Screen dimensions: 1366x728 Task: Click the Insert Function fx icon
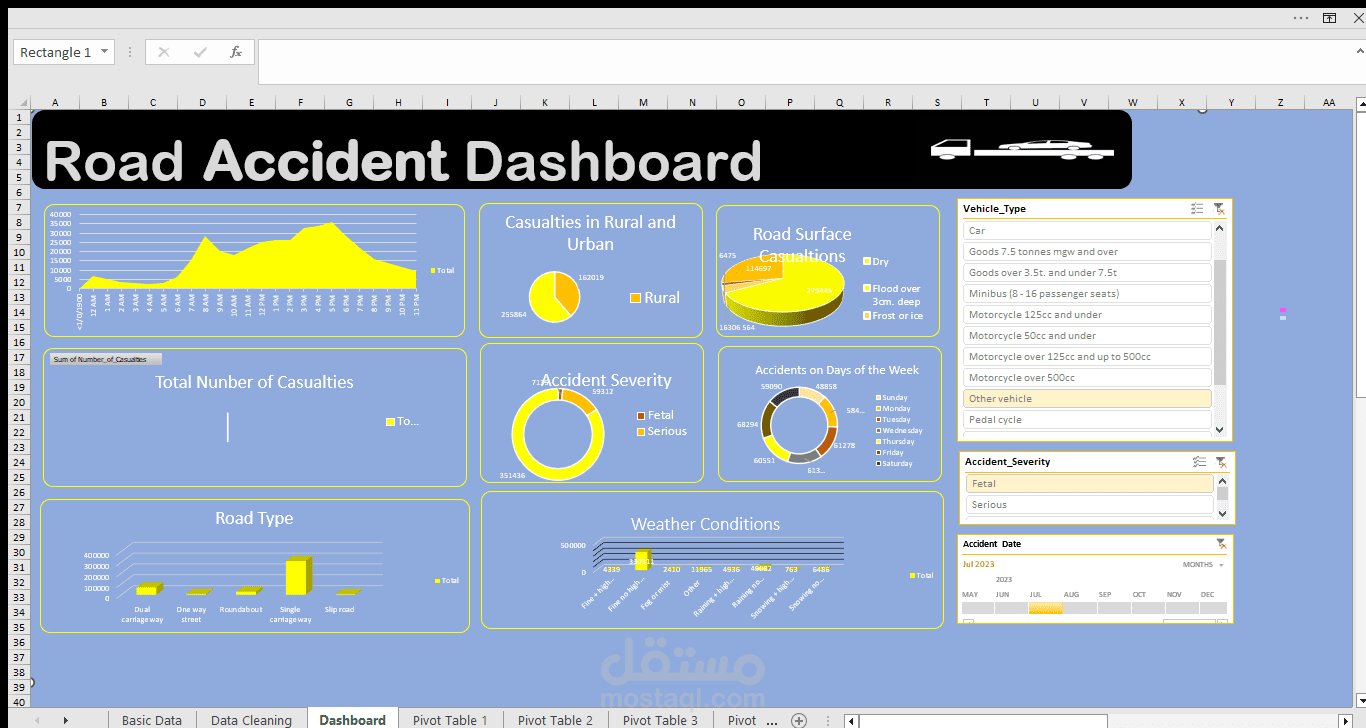click(x=235, y=52)
